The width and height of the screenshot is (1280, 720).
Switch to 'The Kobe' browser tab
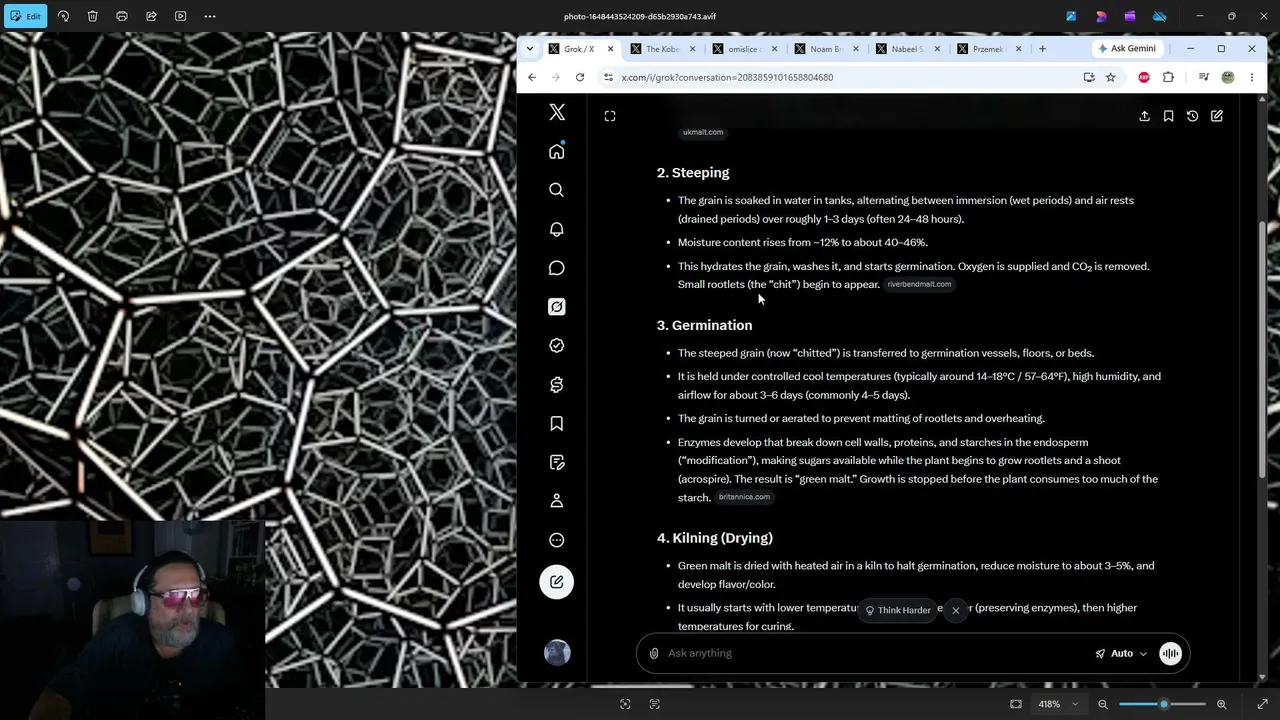662,49
